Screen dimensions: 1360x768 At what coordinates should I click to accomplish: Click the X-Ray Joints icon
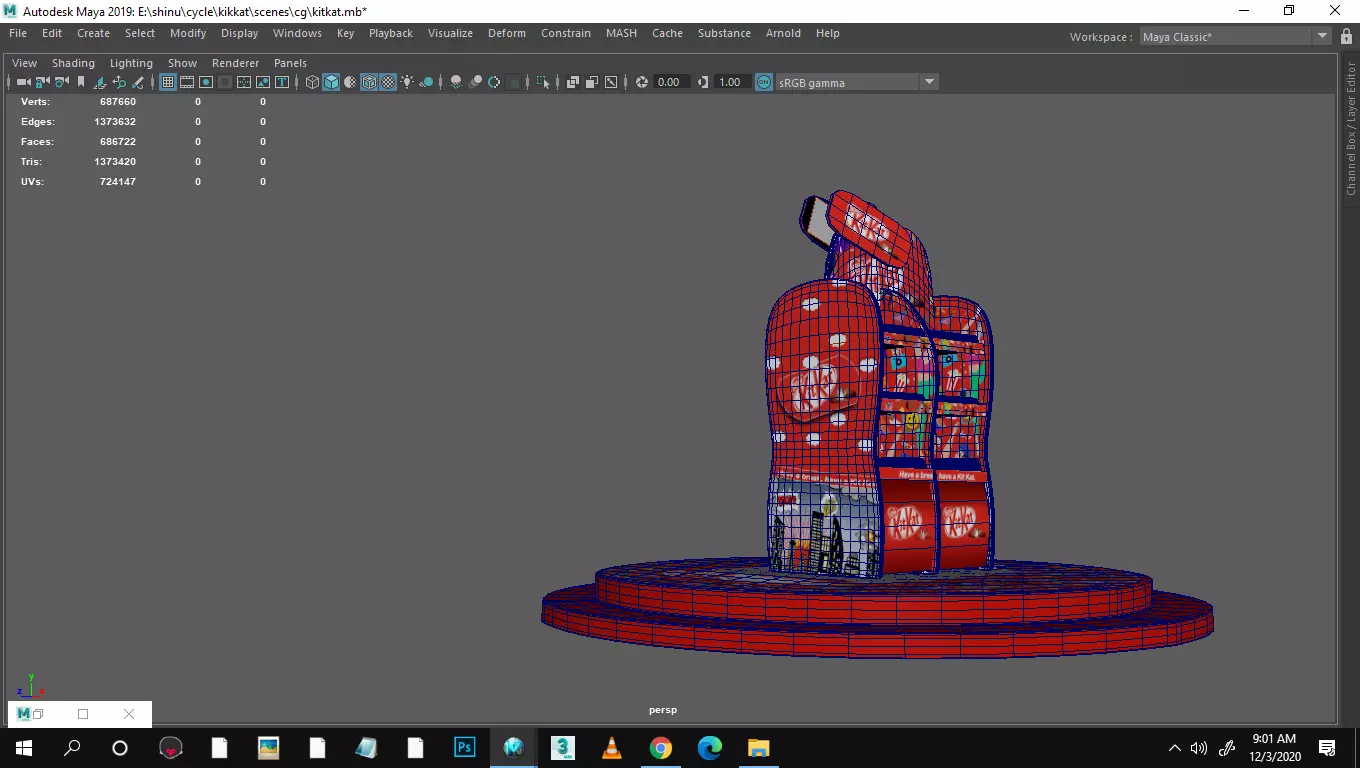pyautogui.click(x=611, y=82)
